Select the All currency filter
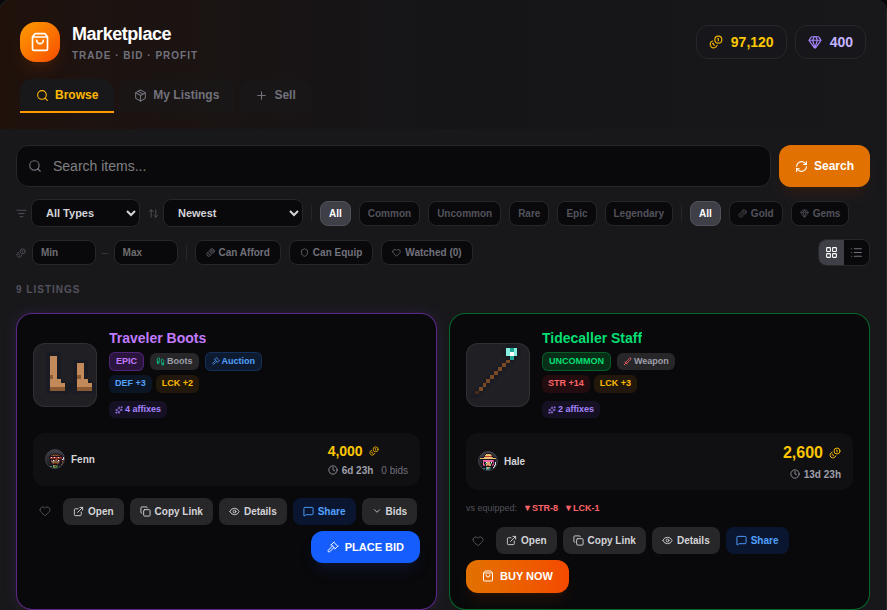Screen dimensions: 887x610 pyautogui.click(x=705, y=213)
